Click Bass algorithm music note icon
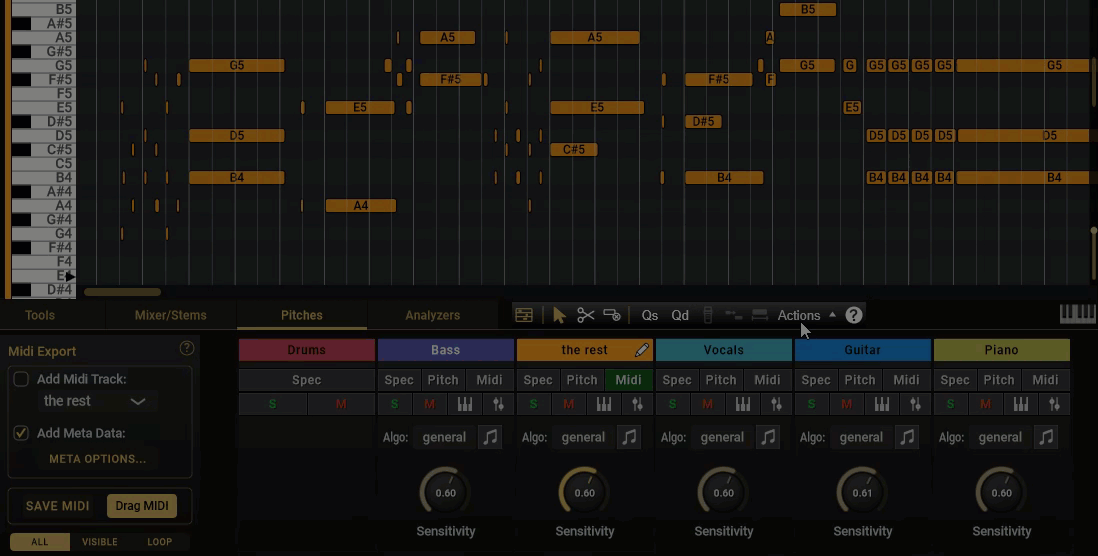1098x556 pixels. 490,437
